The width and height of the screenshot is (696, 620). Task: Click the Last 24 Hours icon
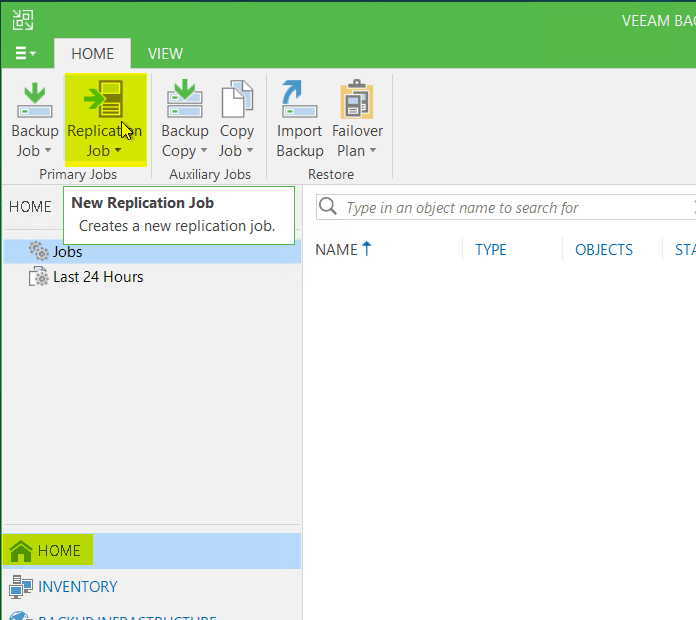(39, 276)
